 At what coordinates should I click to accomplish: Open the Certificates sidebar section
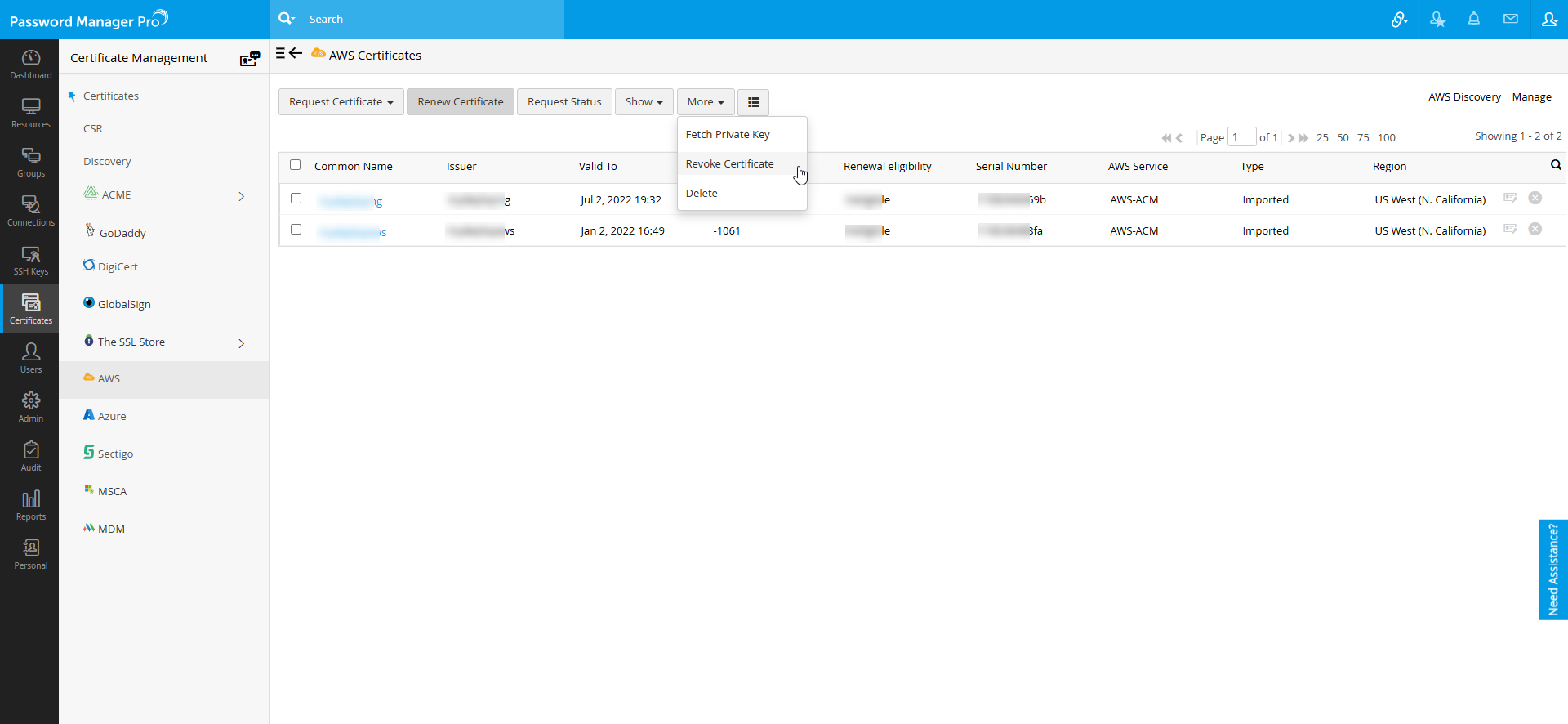coord(30,308)
